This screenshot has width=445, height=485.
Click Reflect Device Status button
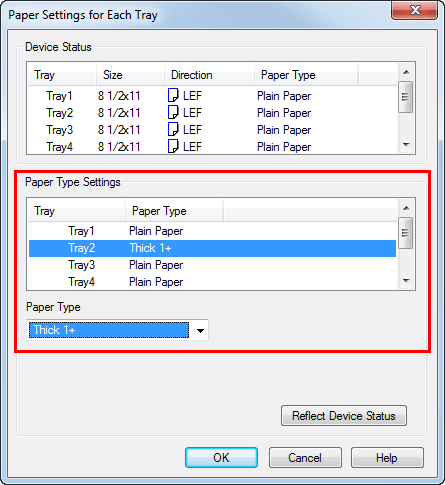tap(344, 416)
